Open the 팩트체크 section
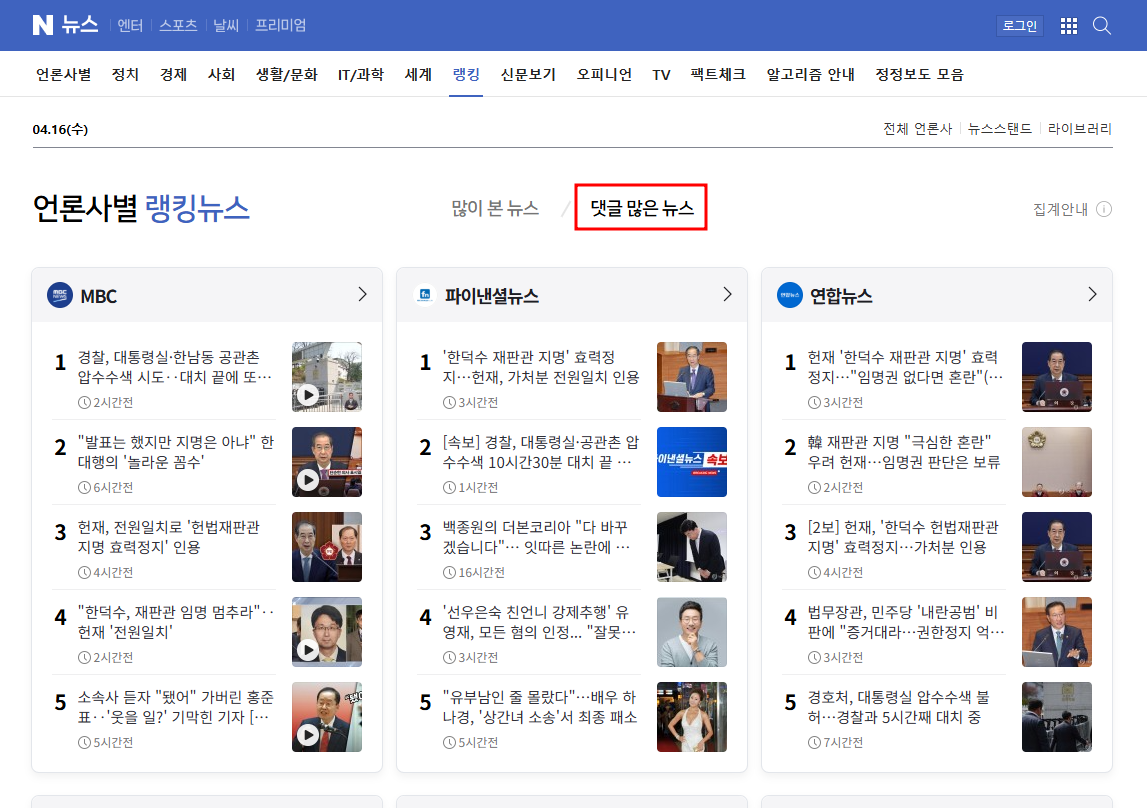 click(717, 73)
